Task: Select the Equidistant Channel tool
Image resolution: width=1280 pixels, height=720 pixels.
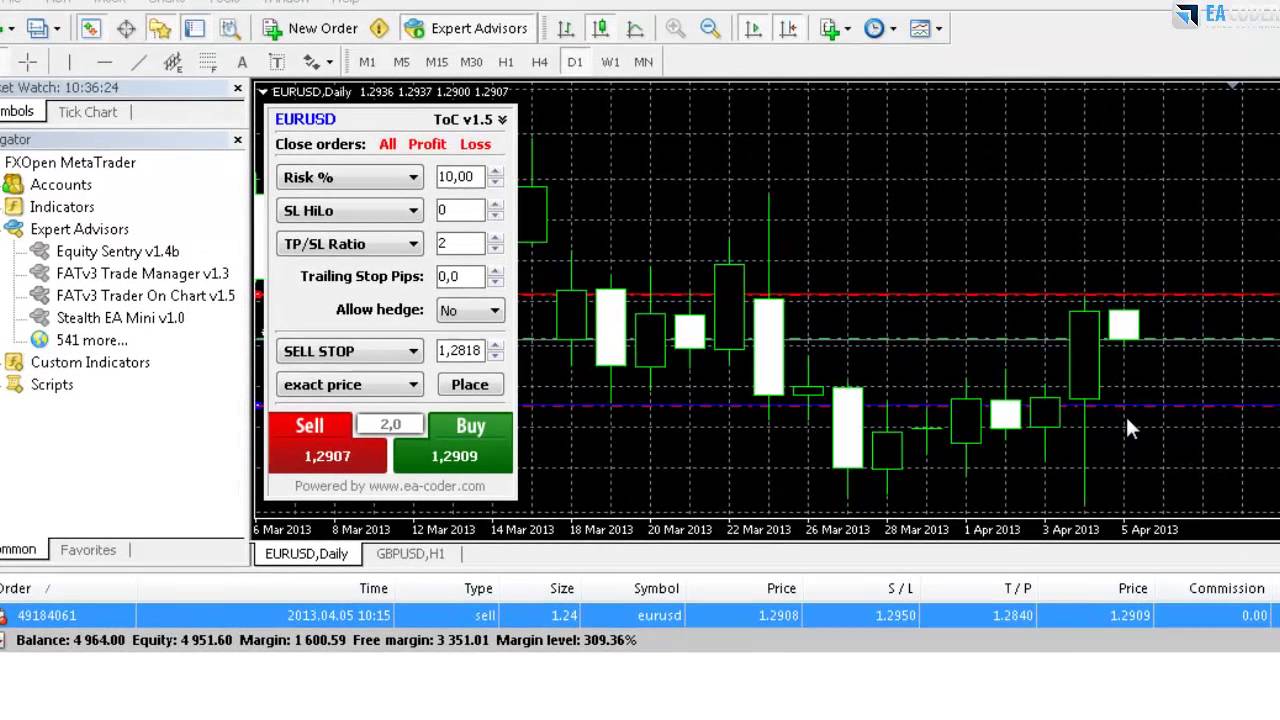Action: [x=173, y=62]
